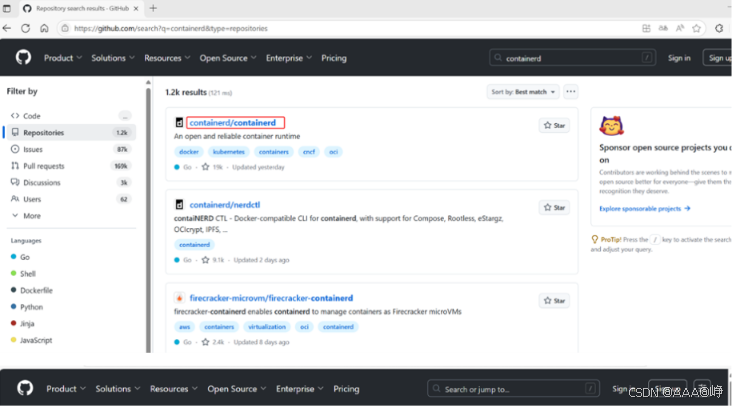Click the translate icon in address bar
The width and height of the screenshot is (733, 406).
(x=663, y=29)
